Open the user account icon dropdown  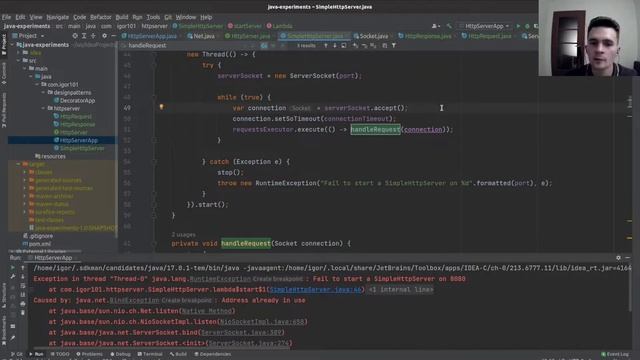[x=436, y=26]
